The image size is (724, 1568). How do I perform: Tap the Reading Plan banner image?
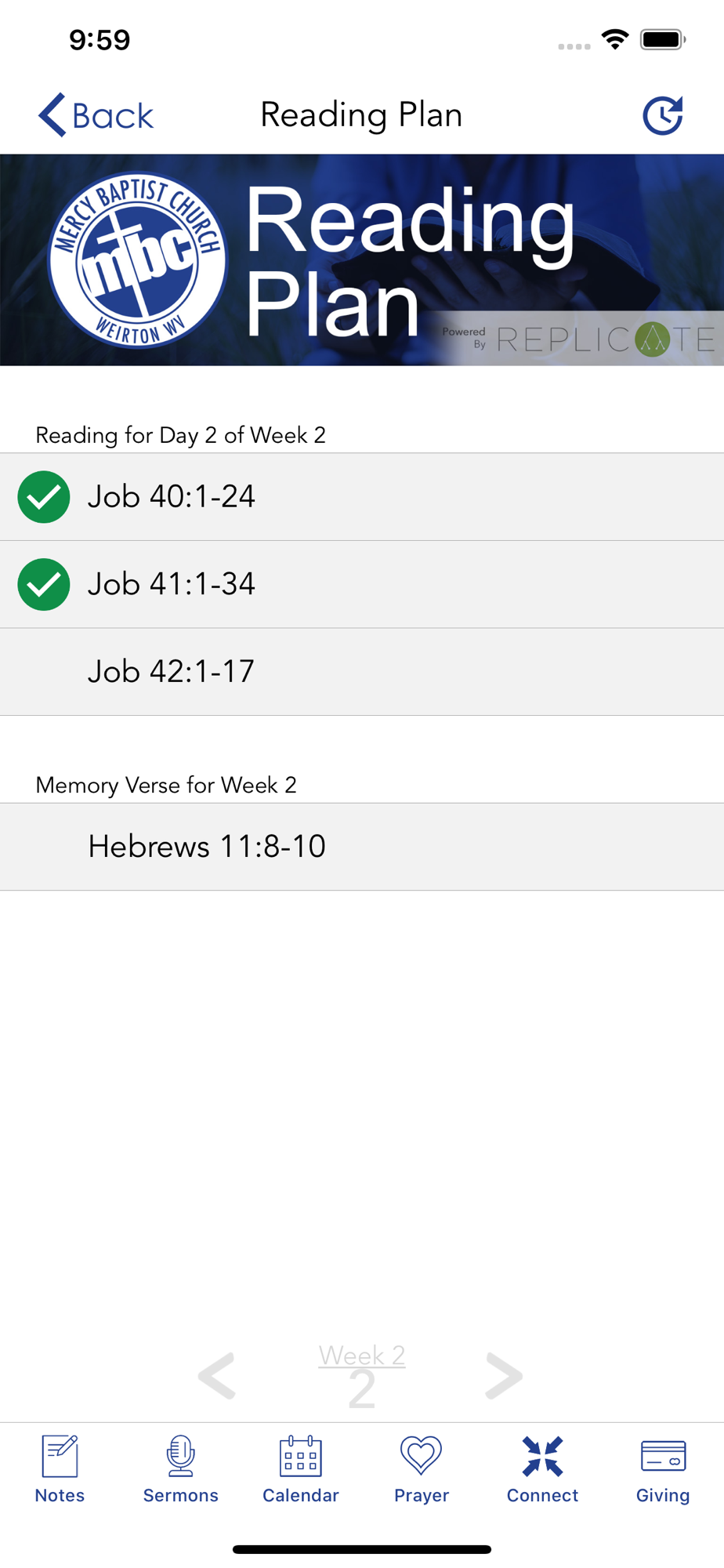coord(362,260)
